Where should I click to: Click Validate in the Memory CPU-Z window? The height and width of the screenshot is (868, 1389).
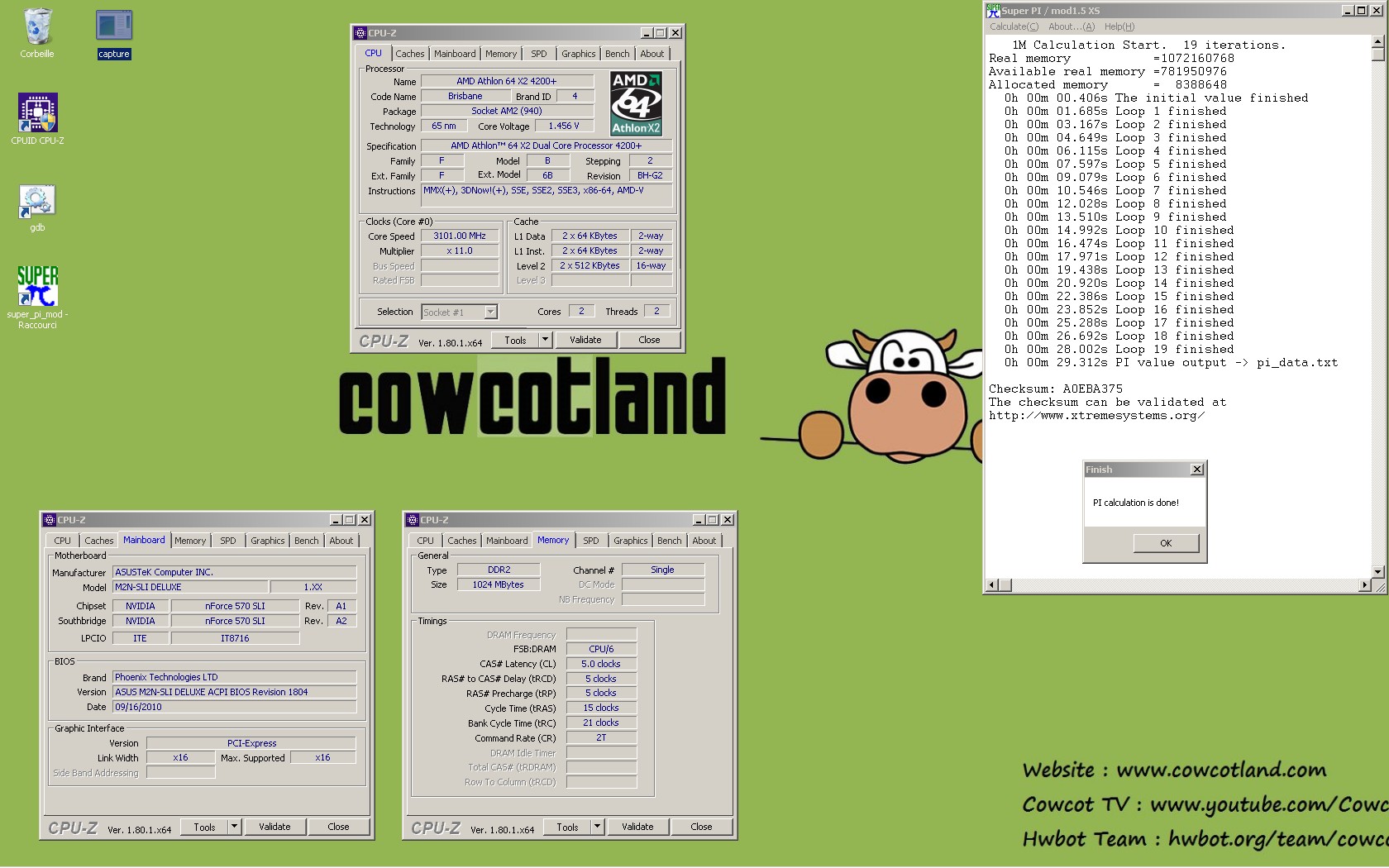637,827
